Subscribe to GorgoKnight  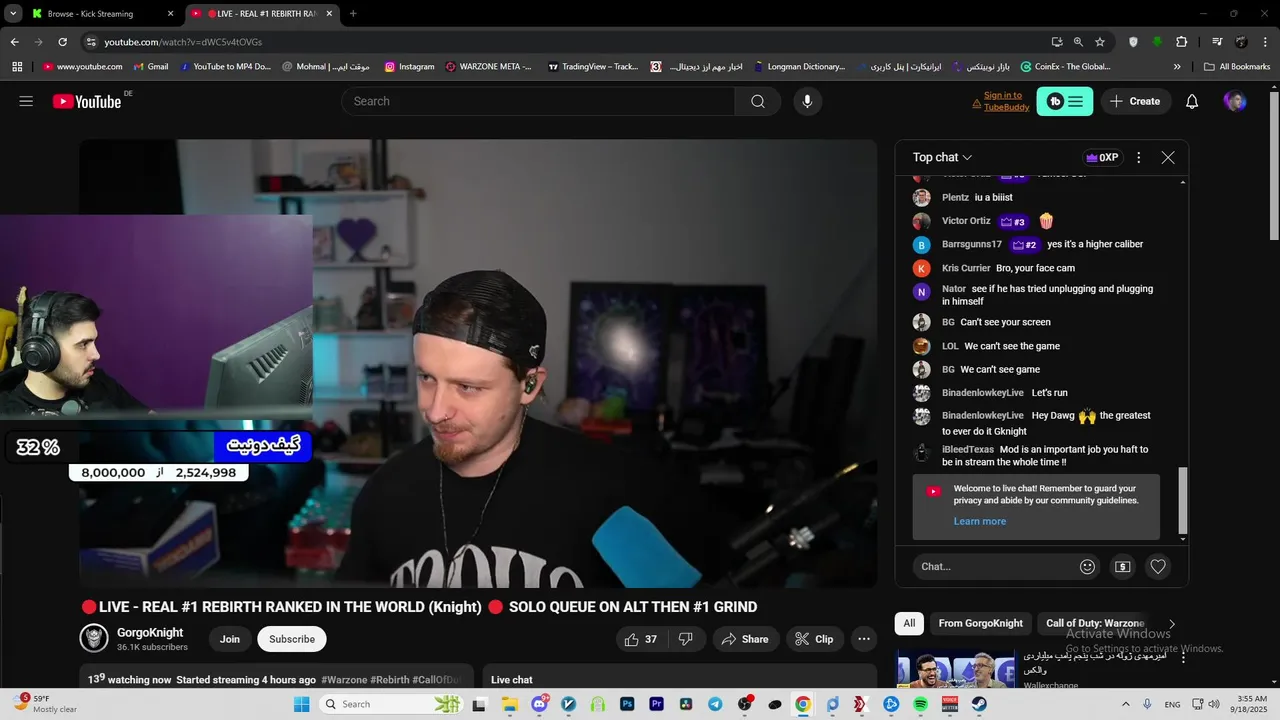click(292, 639)
